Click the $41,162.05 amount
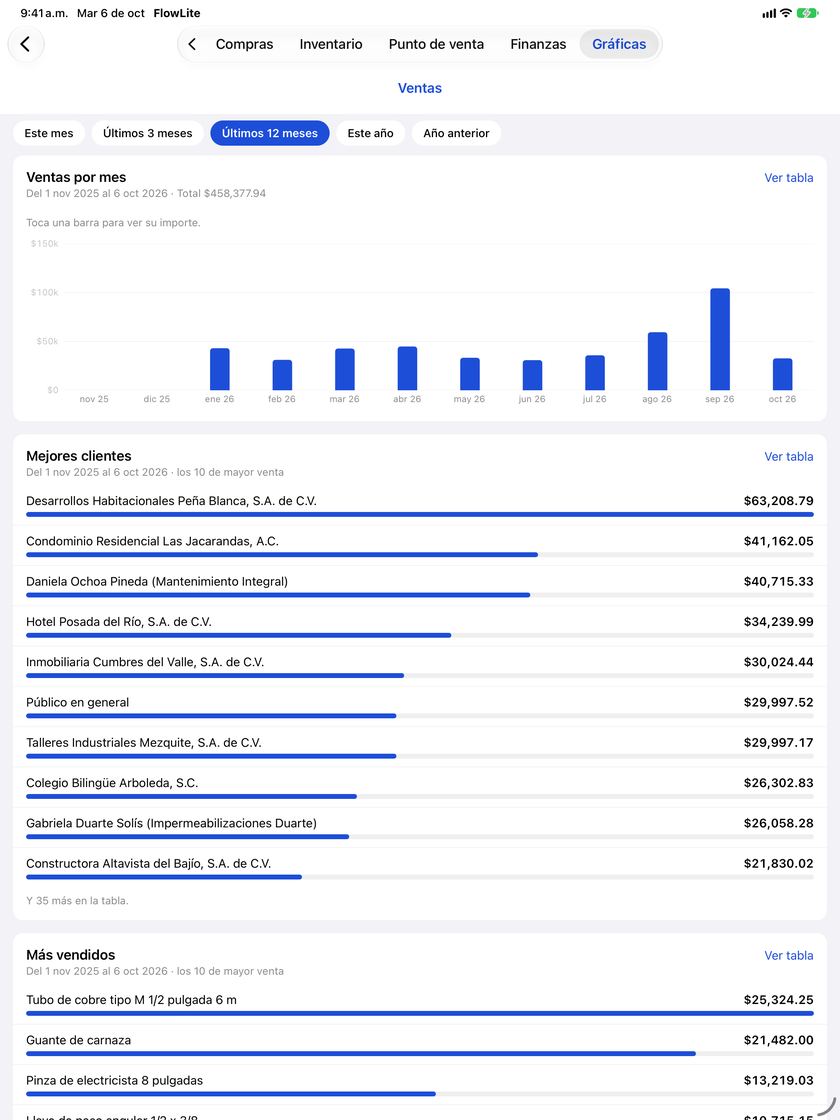This screenshot has height=1120, width=840. click(779, 541)
